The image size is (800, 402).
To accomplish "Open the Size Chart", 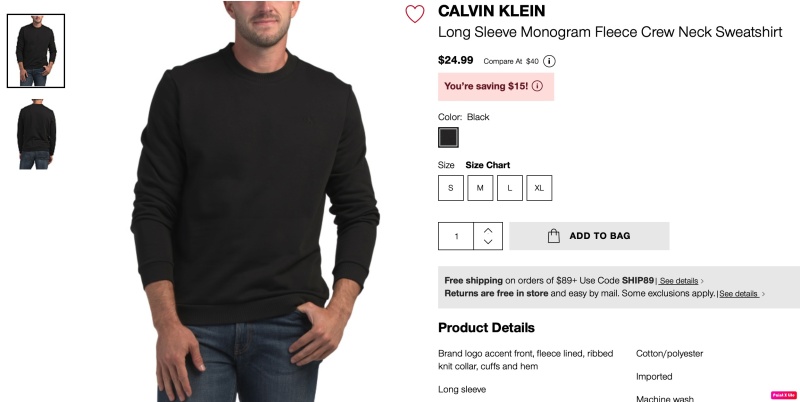I will (487, 165).
